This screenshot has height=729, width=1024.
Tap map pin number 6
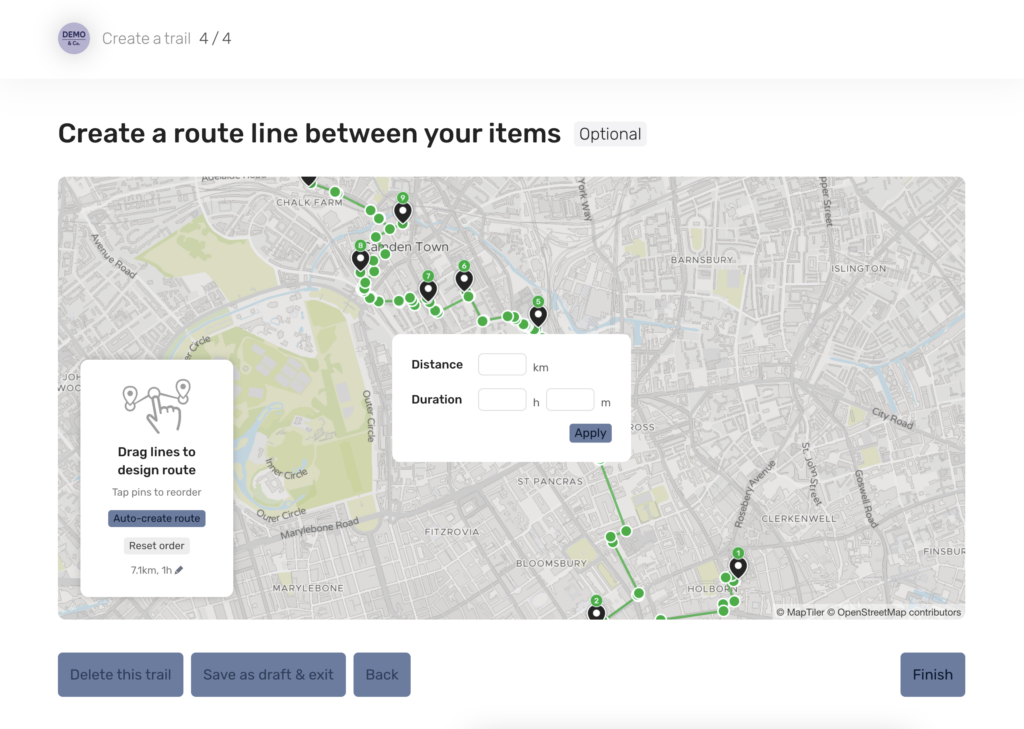[x=464, y=280]
